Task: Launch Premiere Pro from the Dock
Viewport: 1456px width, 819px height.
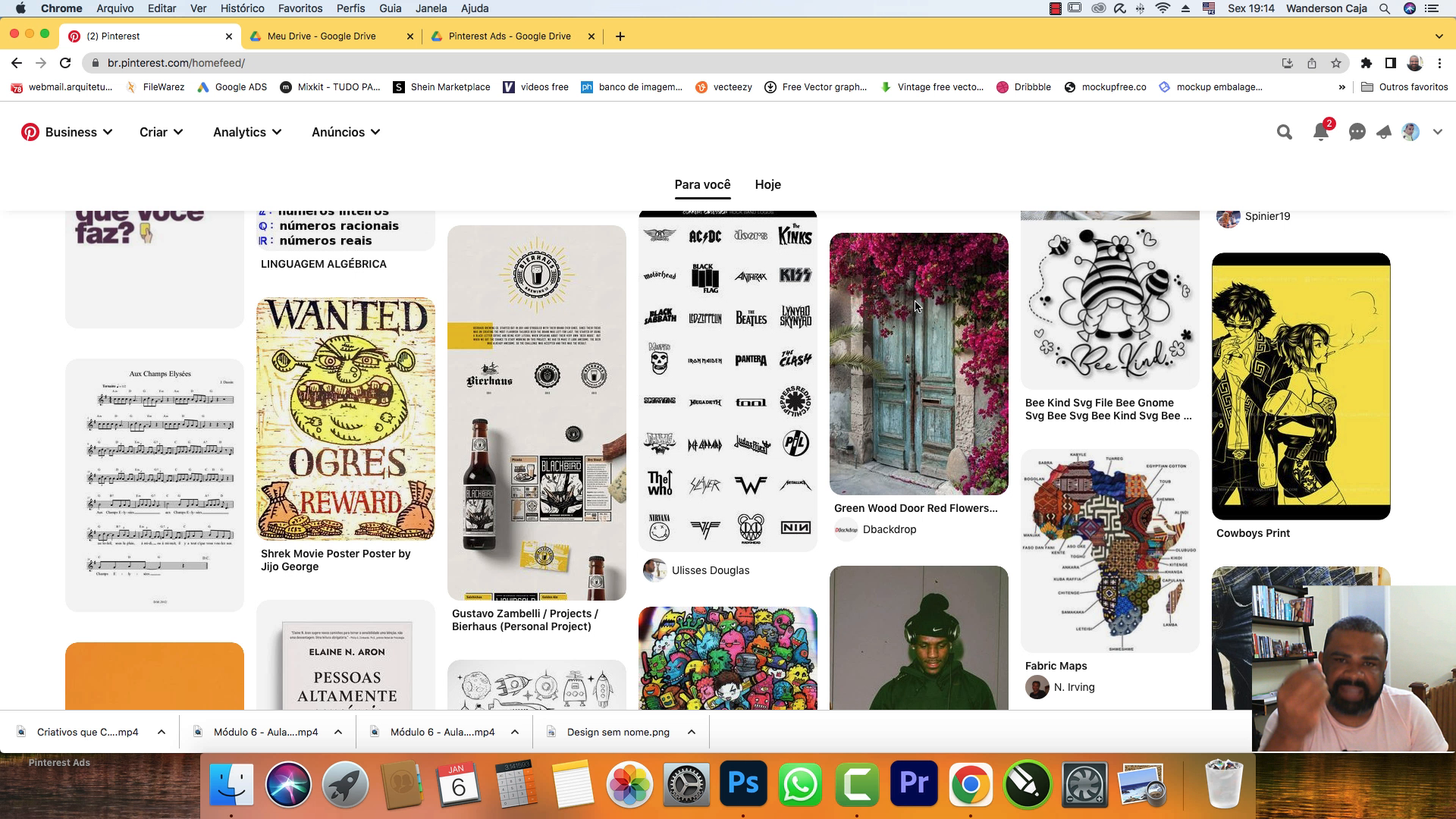Action: (914, 783)
